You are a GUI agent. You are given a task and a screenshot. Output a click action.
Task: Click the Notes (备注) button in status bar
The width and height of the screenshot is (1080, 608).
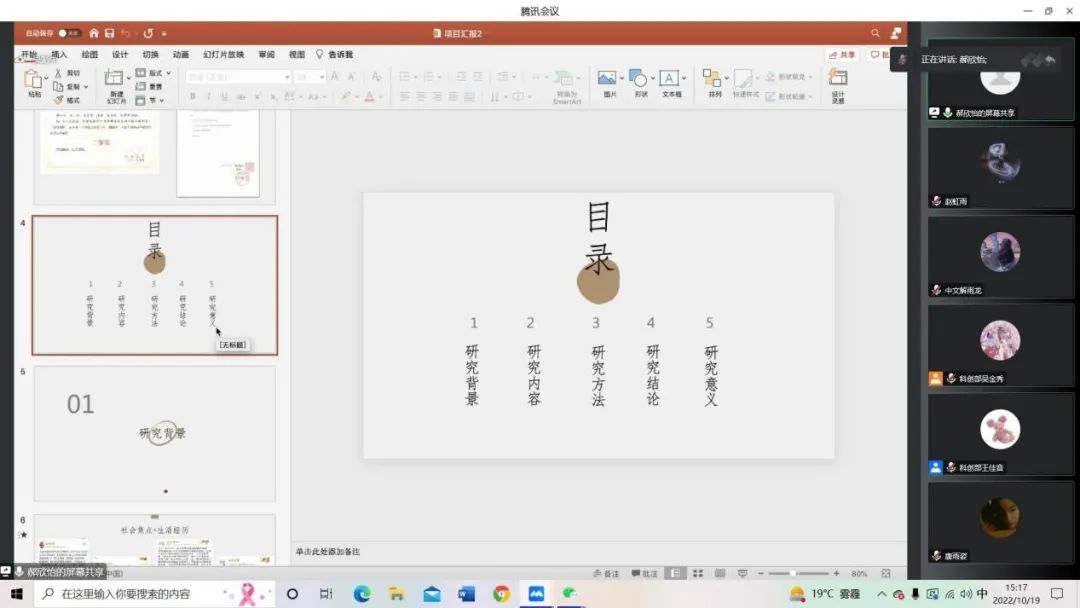(x=606, y=574)
